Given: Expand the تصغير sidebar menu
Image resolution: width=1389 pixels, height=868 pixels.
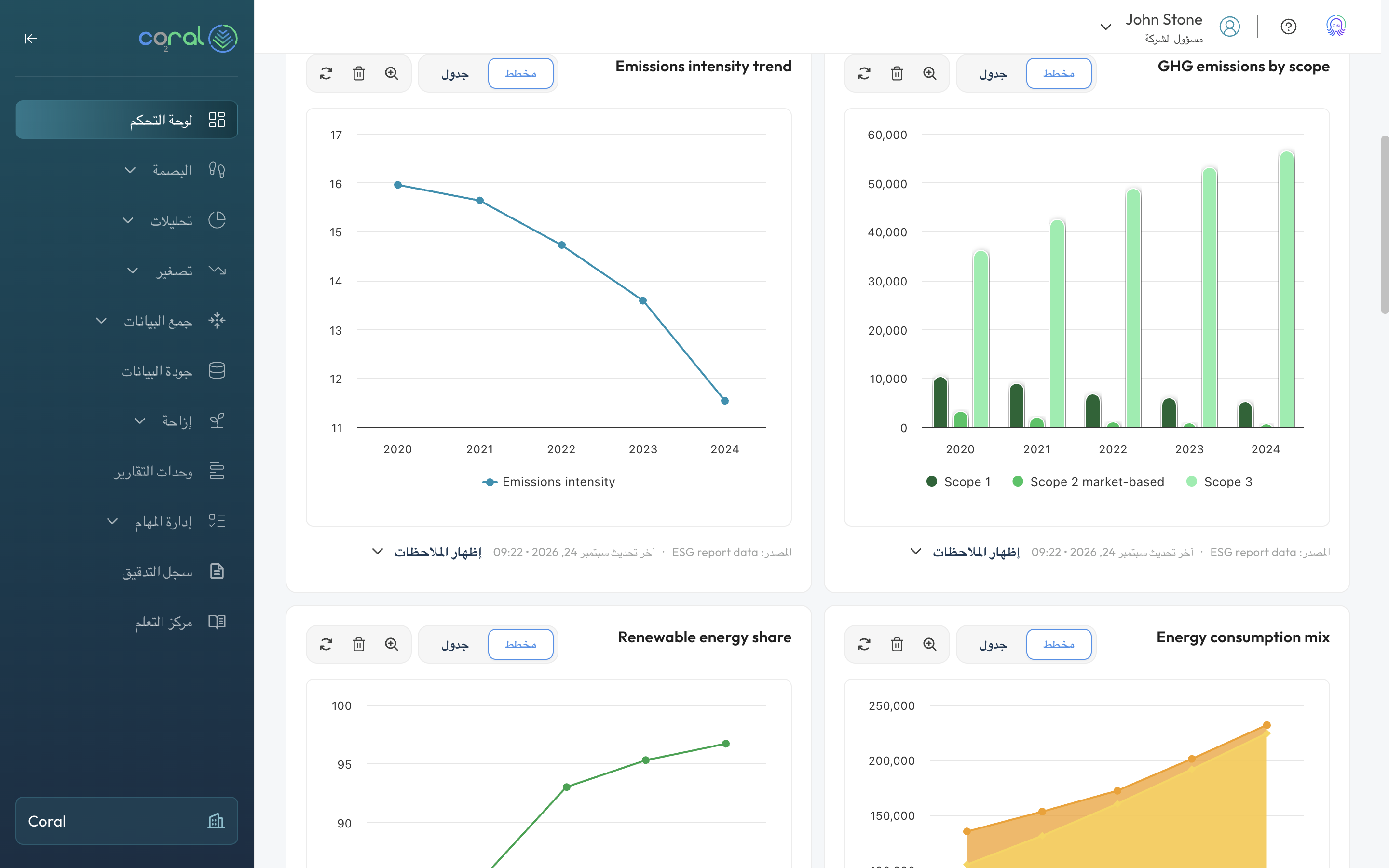Looking at the screenshot, I should (x=127, y=271).
